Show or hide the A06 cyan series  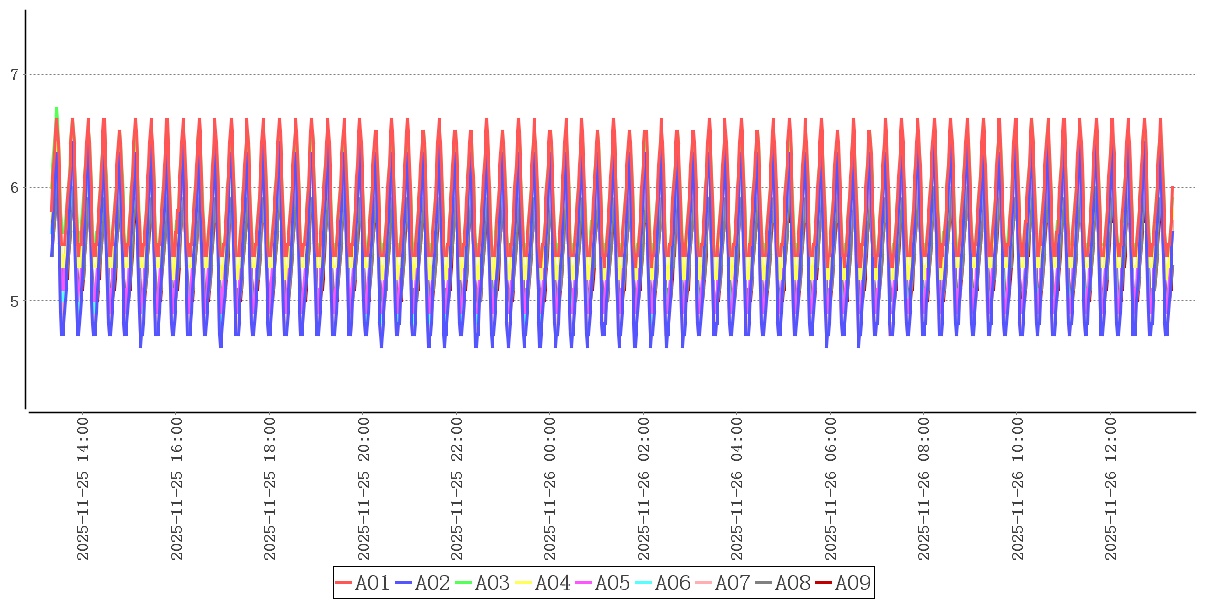[663, 583]
